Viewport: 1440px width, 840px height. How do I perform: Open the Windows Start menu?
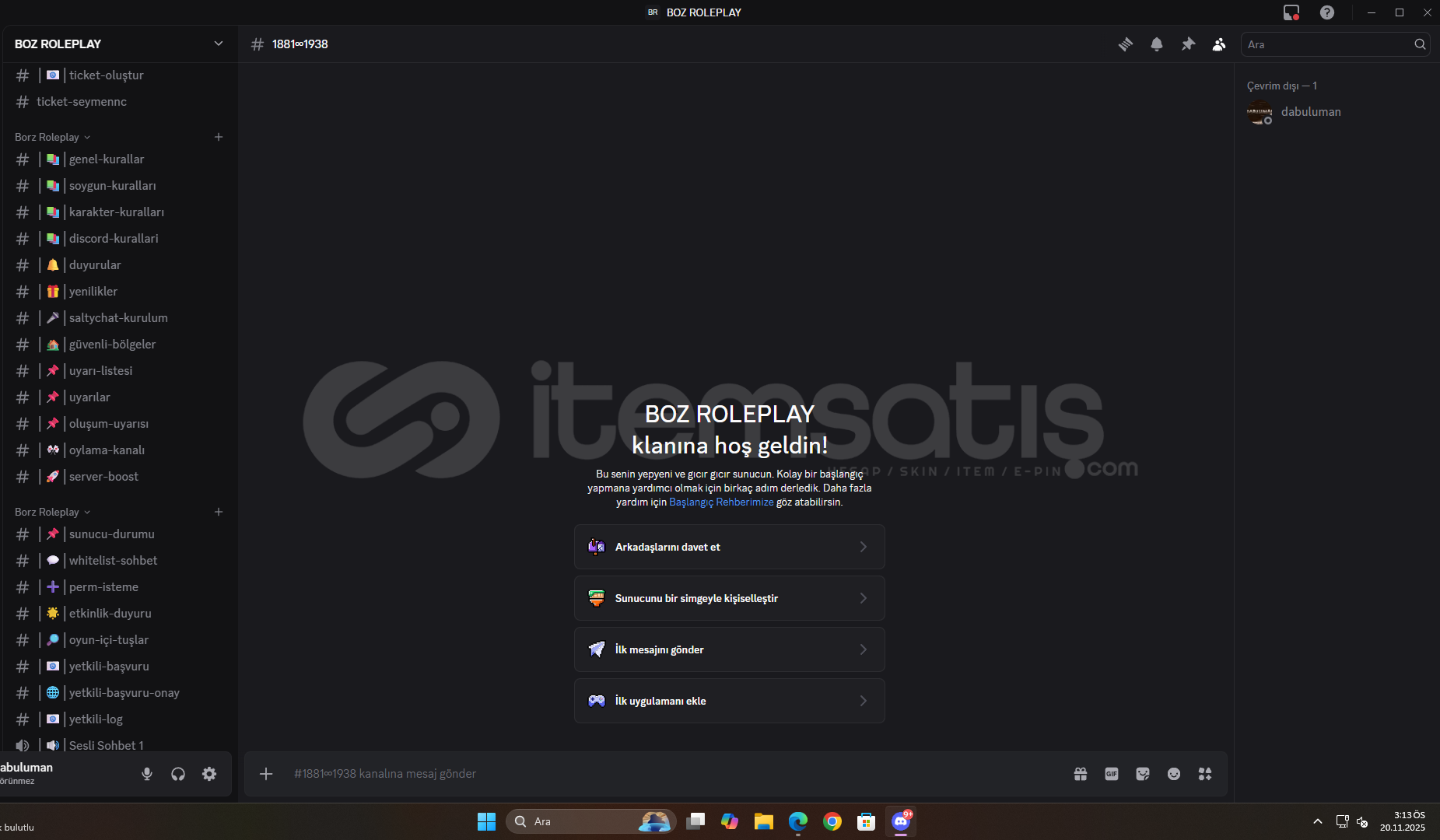click(x=486, y=821)
